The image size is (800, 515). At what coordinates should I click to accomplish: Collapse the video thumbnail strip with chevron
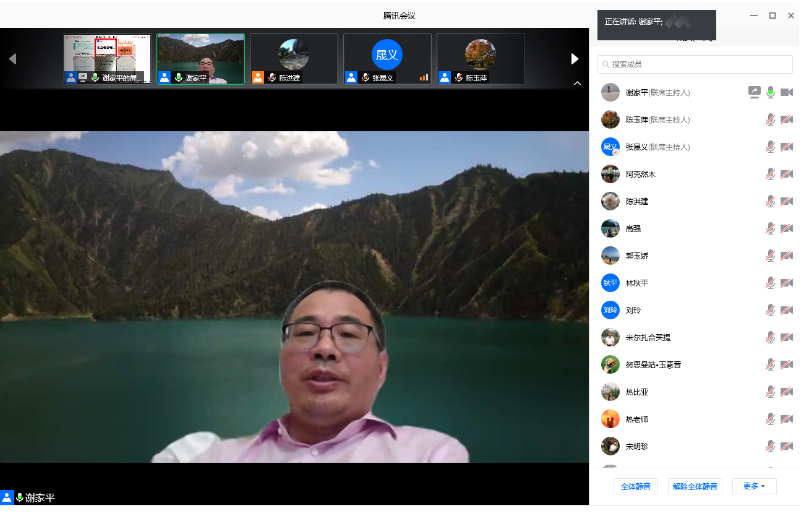pyautogui.click(x=577, y=84)
